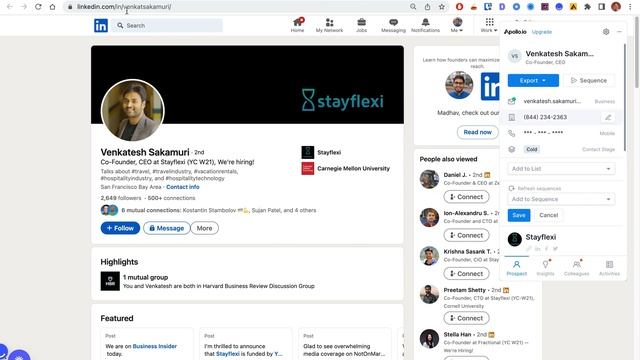Connect with Daniel J.
Image resolution: width=640 pixels, height=360 pixels.
[467, 197]
